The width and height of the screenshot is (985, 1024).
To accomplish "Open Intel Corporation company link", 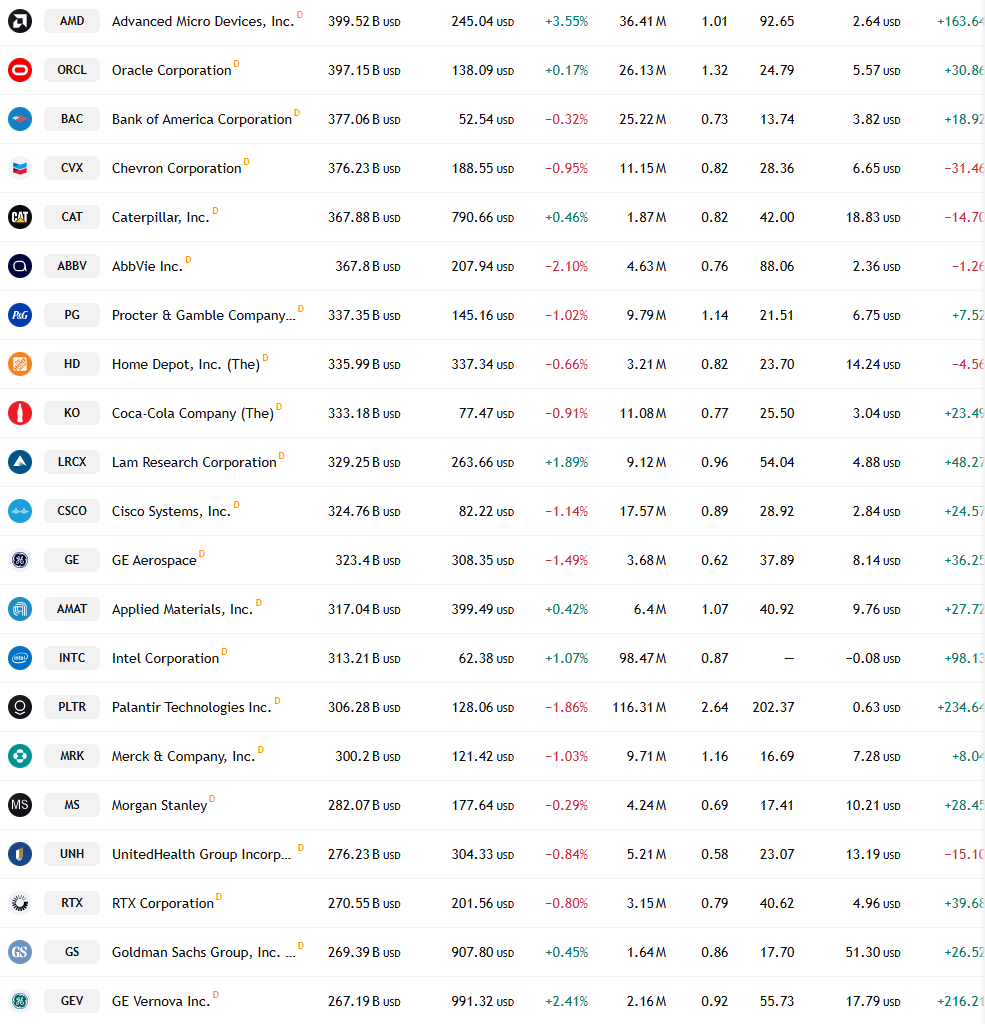I will [165, 658].
